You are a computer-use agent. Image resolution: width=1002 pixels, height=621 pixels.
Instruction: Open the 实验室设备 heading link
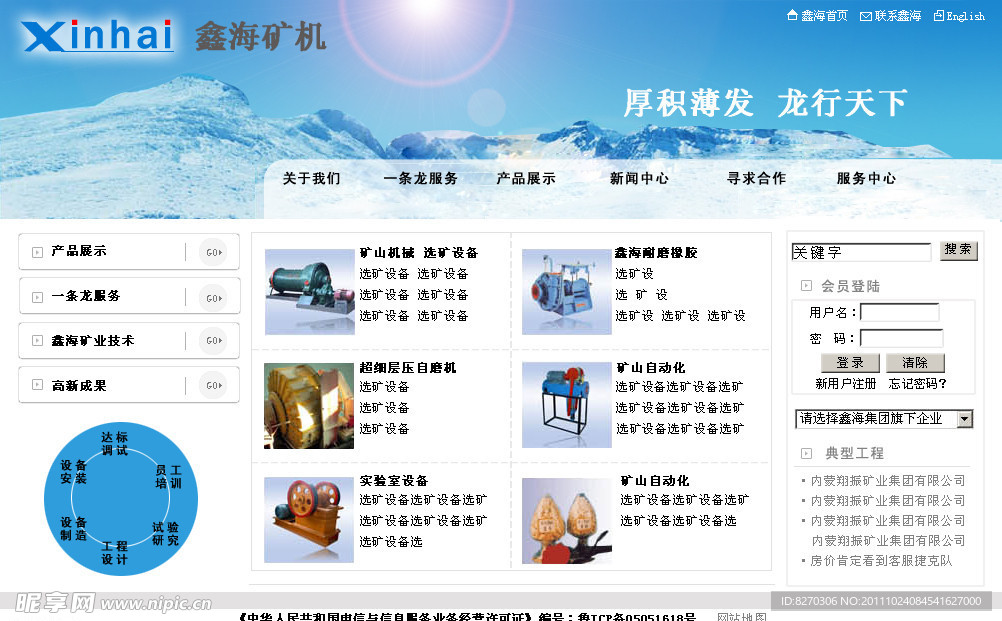point(394,480)
